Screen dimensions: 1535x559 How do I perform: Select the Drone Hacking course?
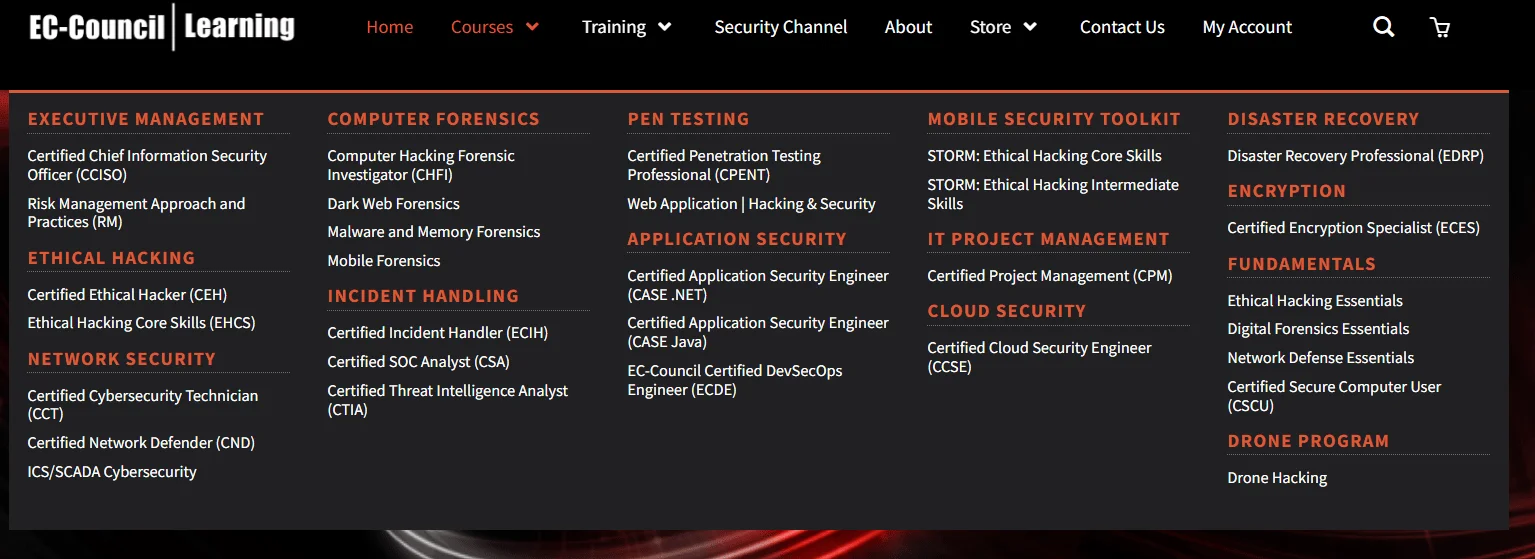click(1277, 477)
